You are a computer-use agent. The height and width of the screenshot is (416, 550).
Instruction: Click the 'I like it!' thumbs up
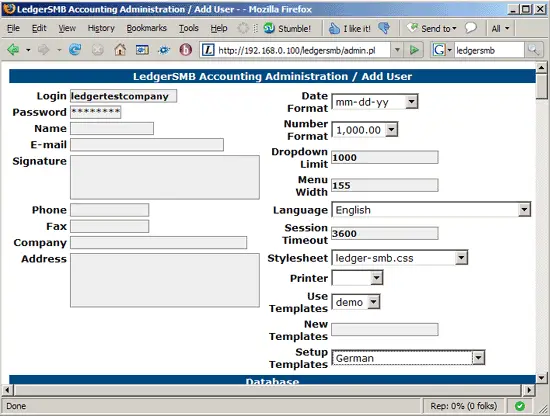coord(350,28)
